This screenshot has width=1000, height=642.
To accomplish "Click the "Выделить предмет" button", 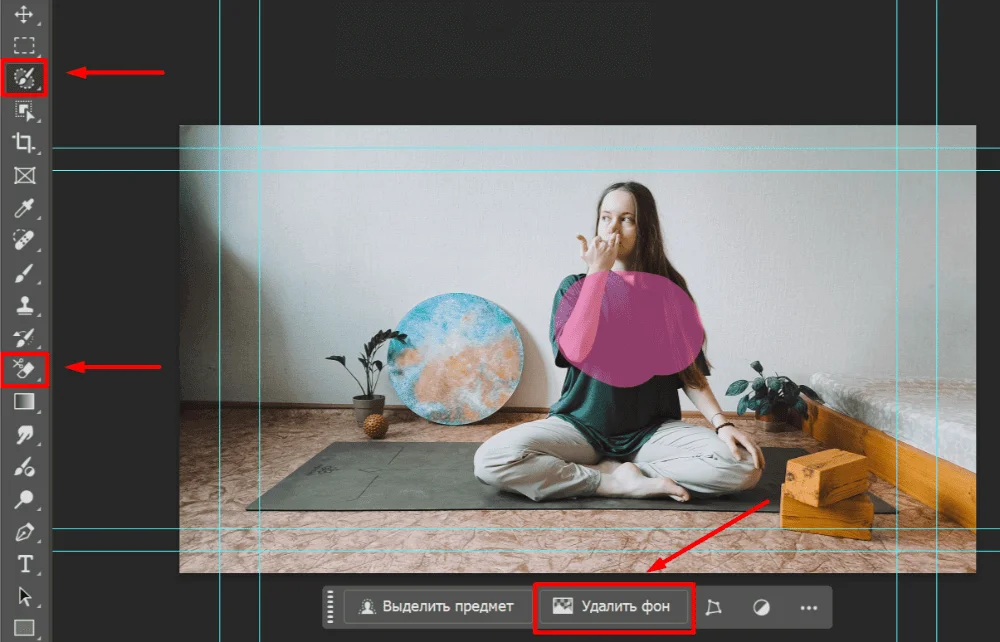I will tap(438, 606).
